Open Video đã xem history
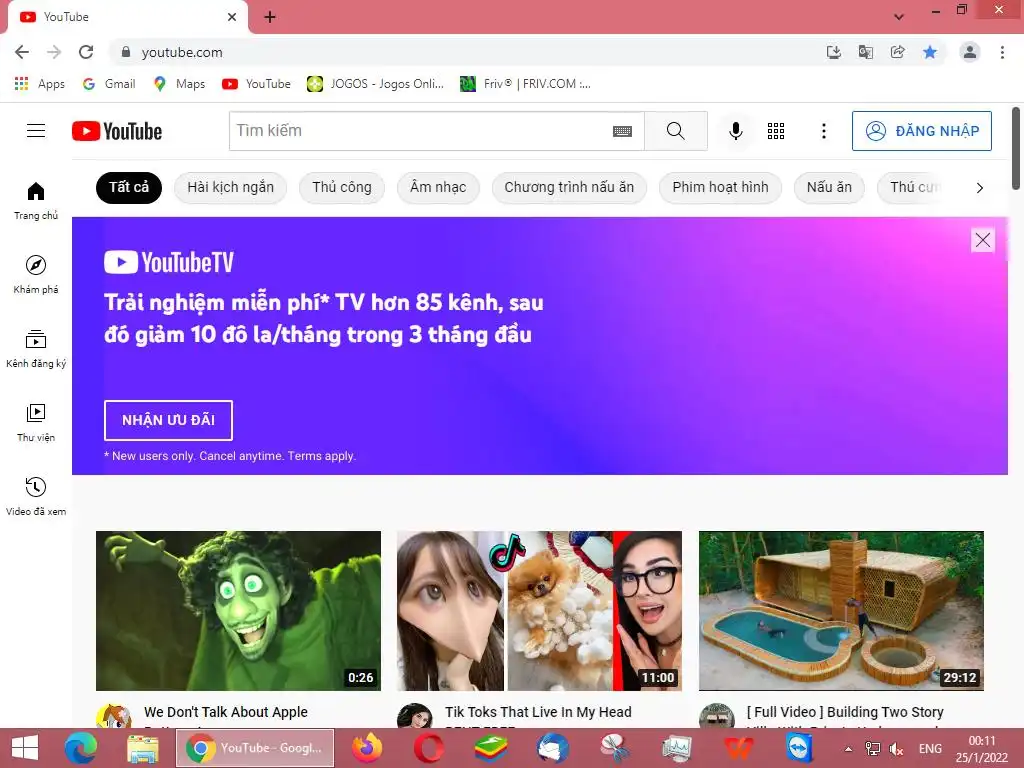This screenshot has width=1024, height=768. 36,496
